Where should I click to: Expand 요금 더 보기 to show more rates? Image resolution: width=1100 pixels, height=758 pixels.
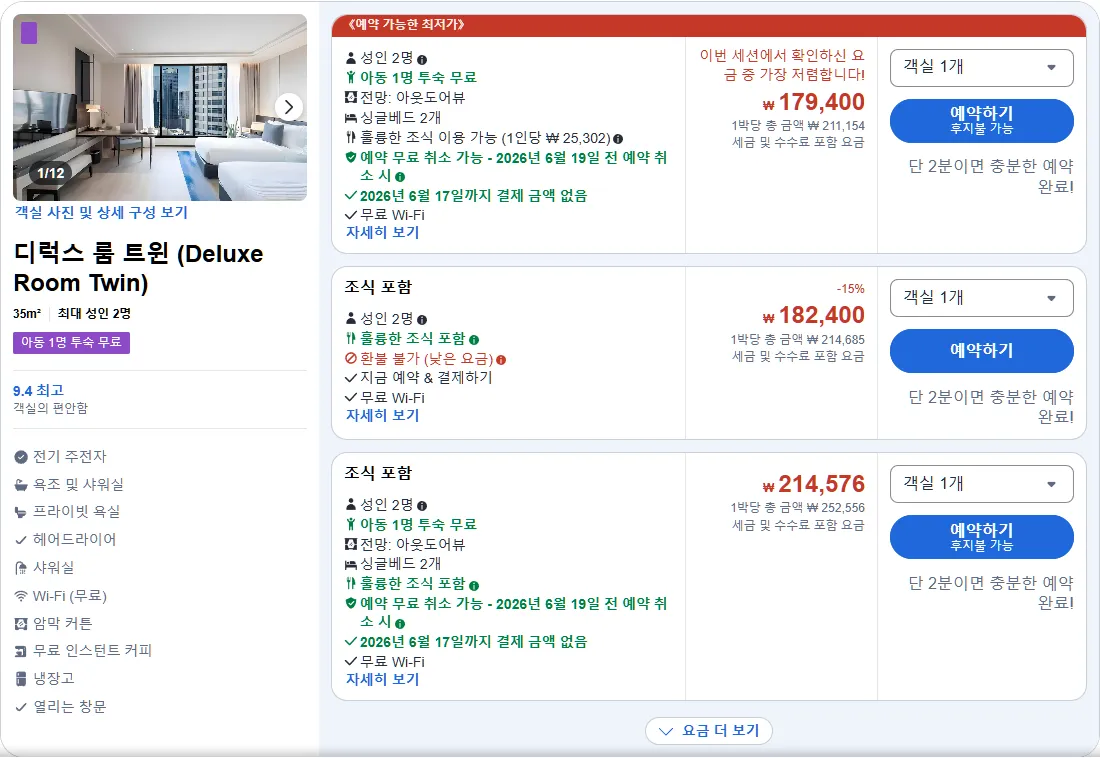(x=709, y=731)
